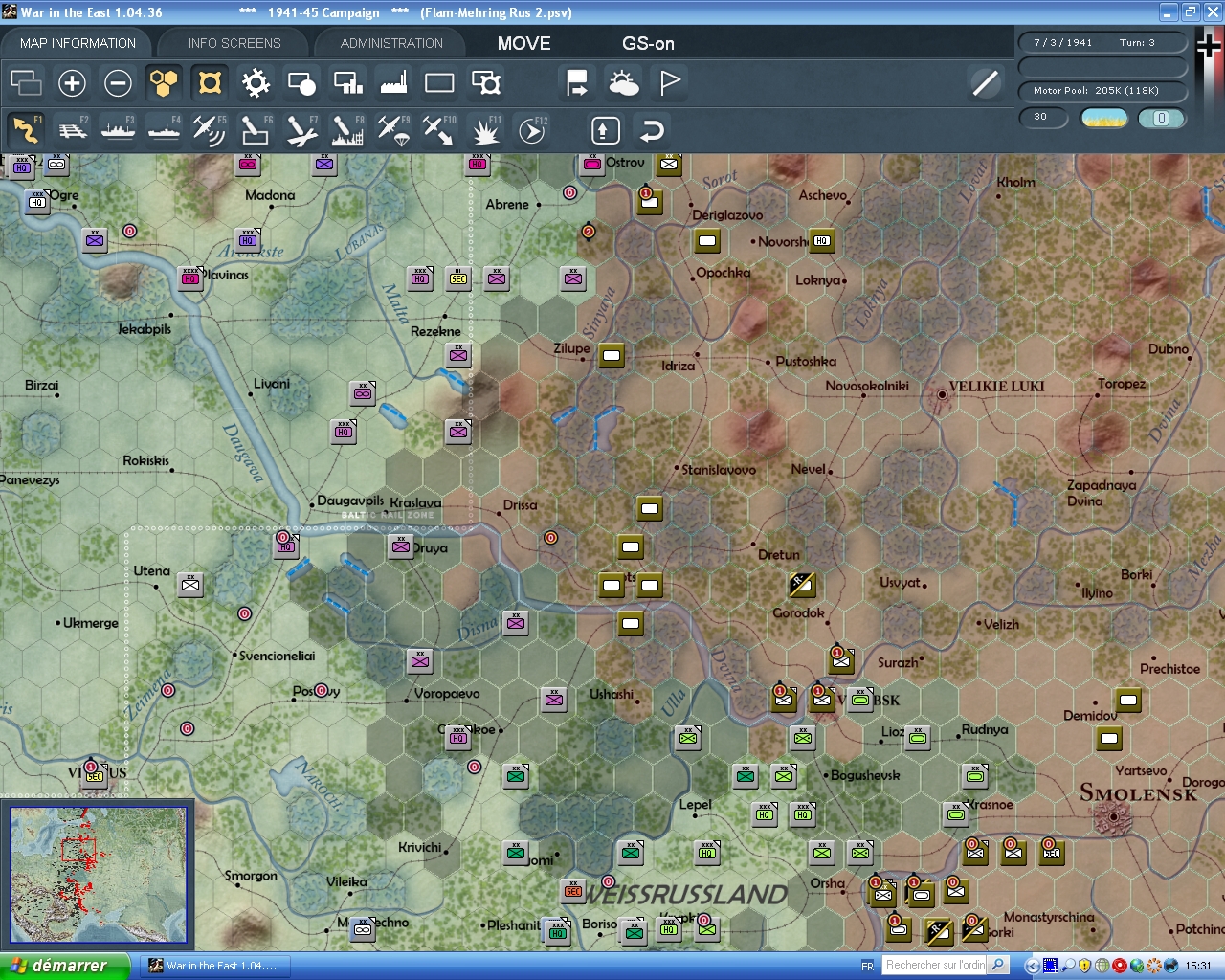Click the empty rectangle map icon
Screen dimensions: 1225x980
[439, 83]
